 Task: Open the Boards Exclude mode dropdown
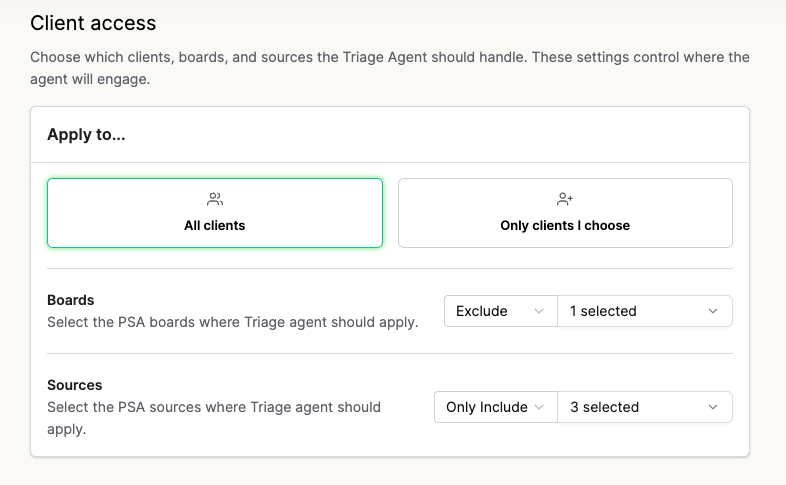499,311
